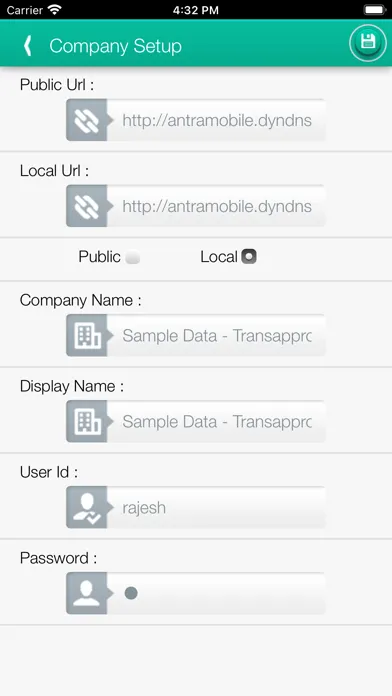This screenshot has height=696, width=392.
Task: Tap the Company Setup header title
Action: [x=115, y=46]
